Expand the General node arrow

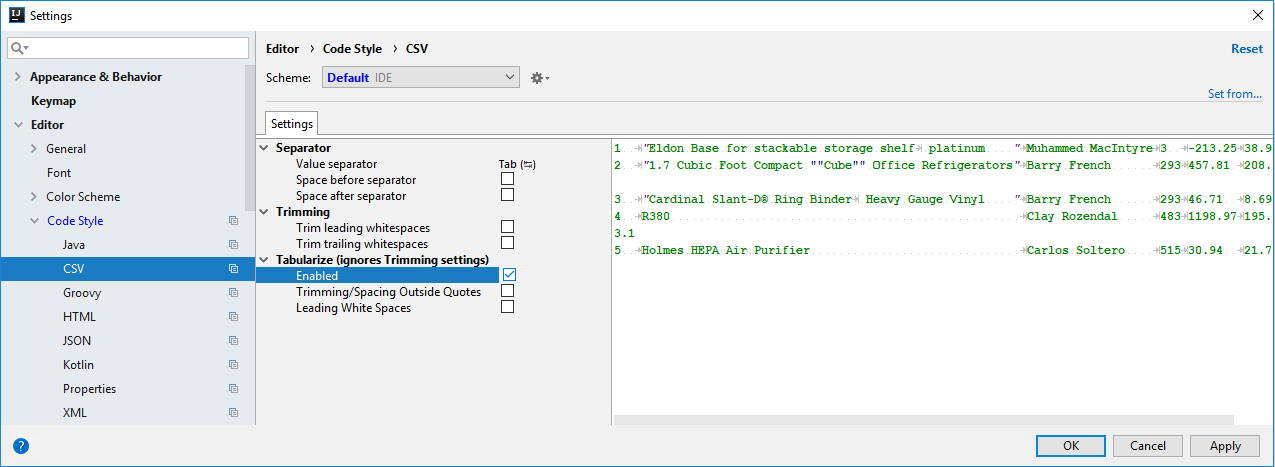(34, 149)
